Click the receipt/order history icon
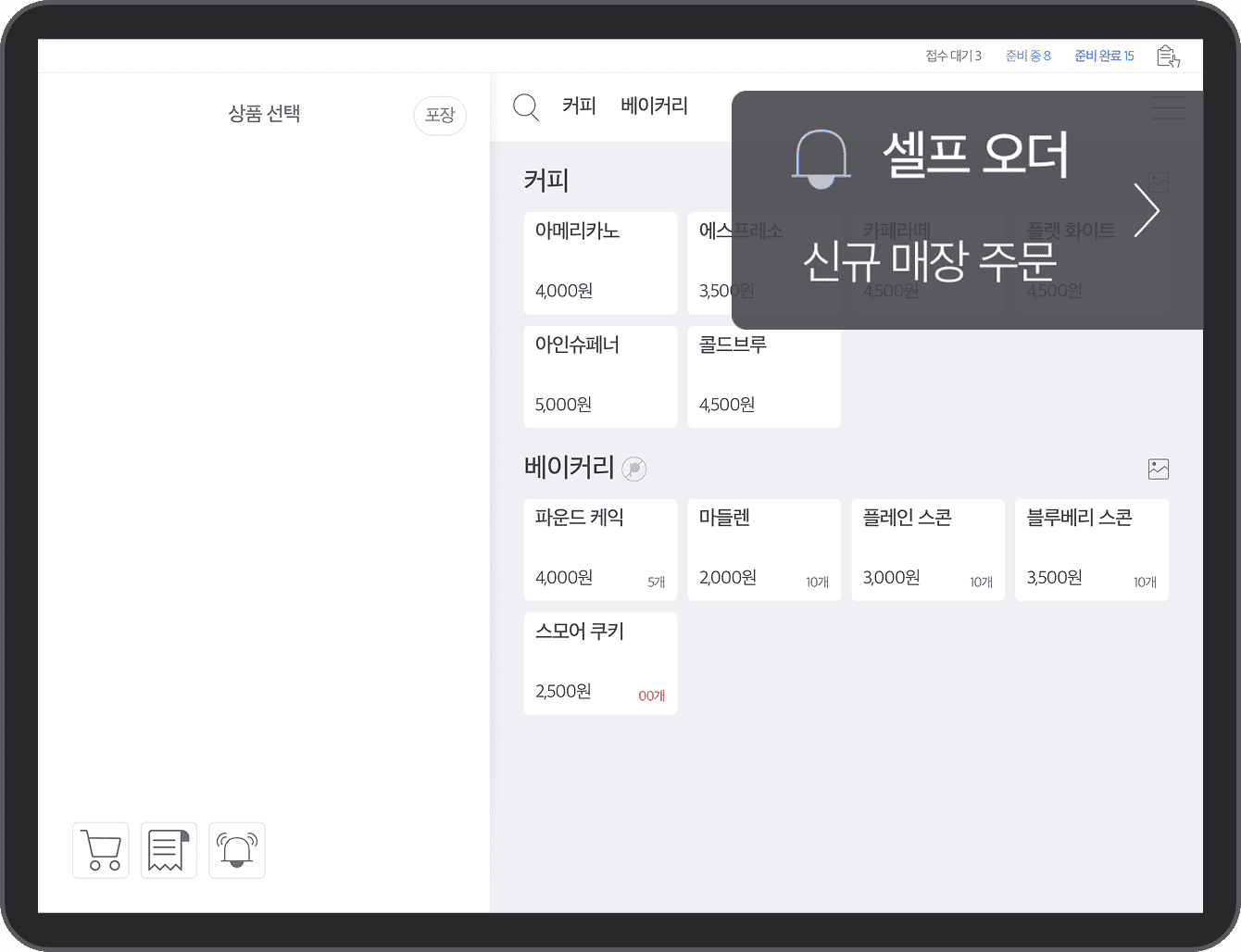 point(169,850)
